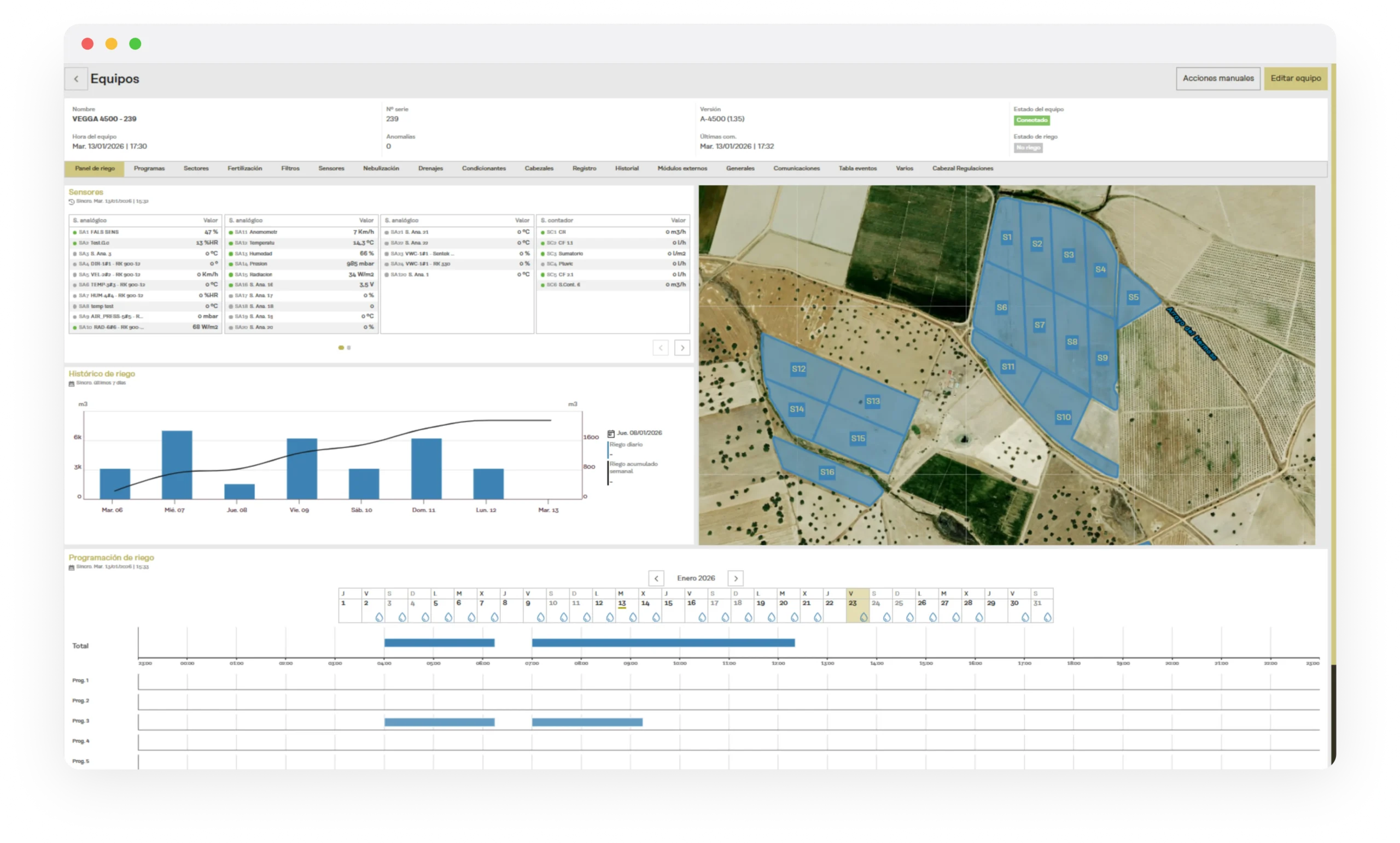Click water drop icon on day 2
Viewport: 1400px width, 843px height.
click(x=379, y=617)
